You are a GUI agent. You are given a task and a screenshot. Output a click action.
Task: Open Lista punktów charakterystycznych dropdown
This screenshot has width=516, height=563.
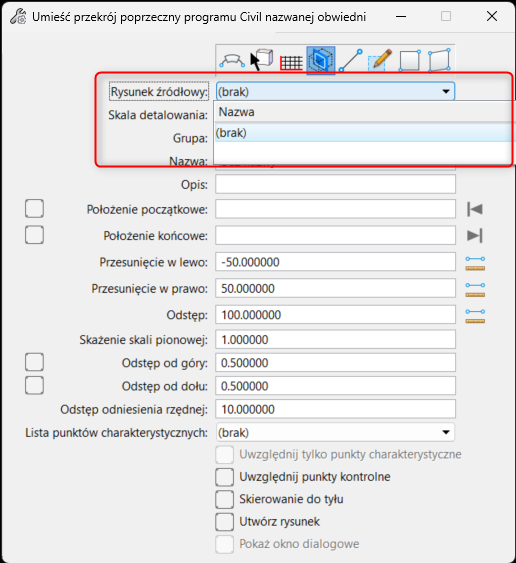[x=335, y=432]
